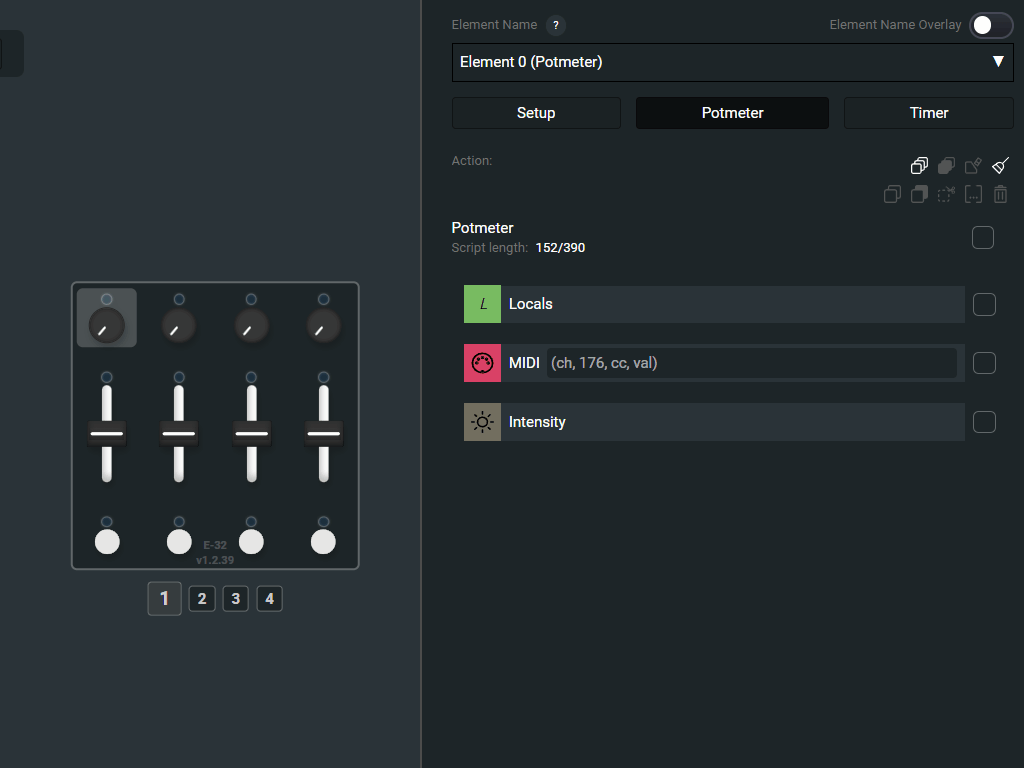Switch to the Timer tab
The image size is (1024, 768).
coord(928,113)
